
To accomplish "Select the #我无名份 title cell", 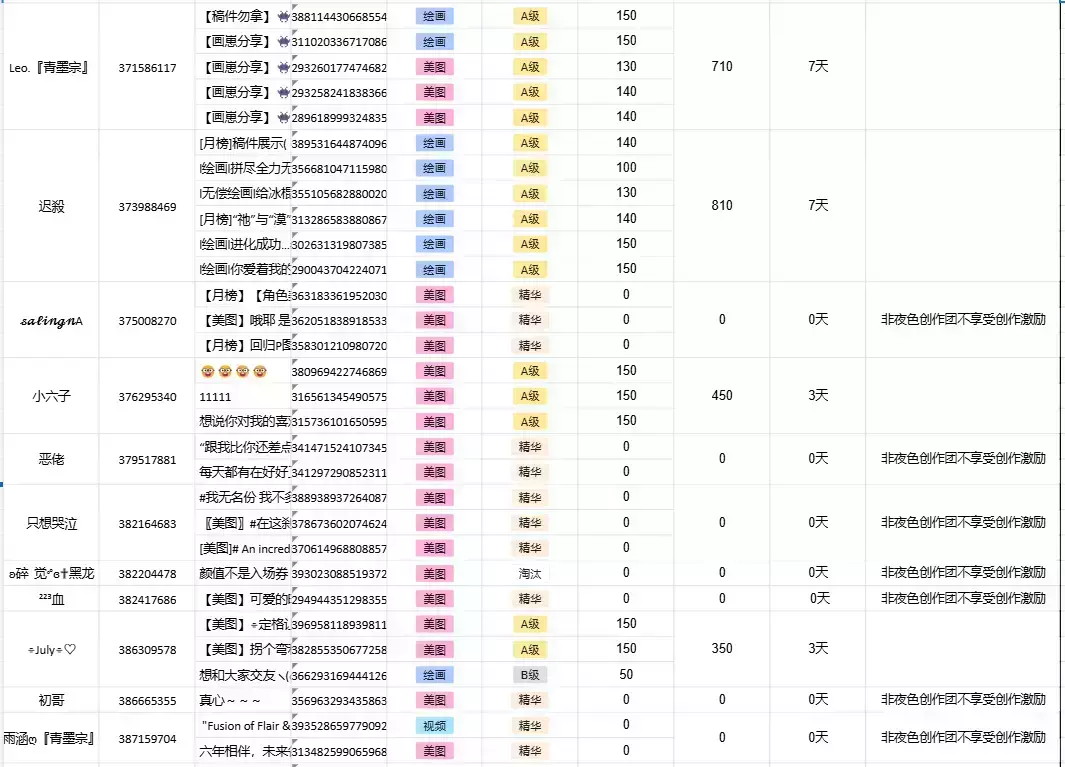I will tap(244, 498).
